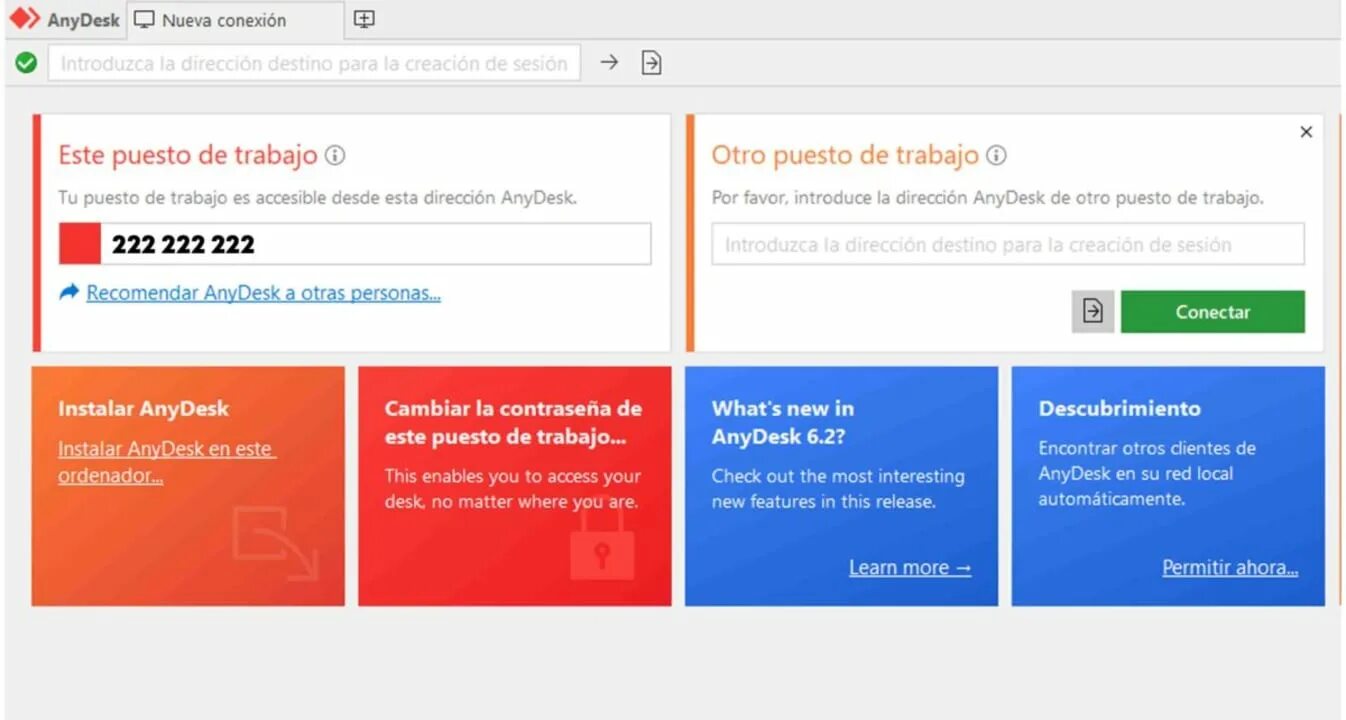Click the Descubrimiento tile heading
Screen dimensions: 1346x720
pyautogui.click(x=1119, y=408)
